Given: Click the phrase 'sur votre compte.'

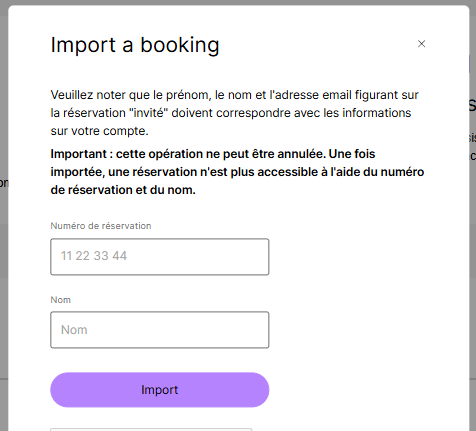Looking at the screenshot, I should (99, 131).
